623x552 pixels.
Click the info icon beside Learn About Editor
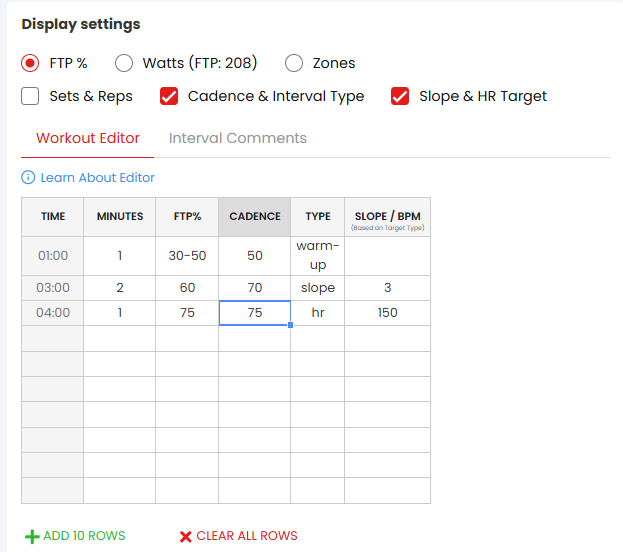click(28, 178)
